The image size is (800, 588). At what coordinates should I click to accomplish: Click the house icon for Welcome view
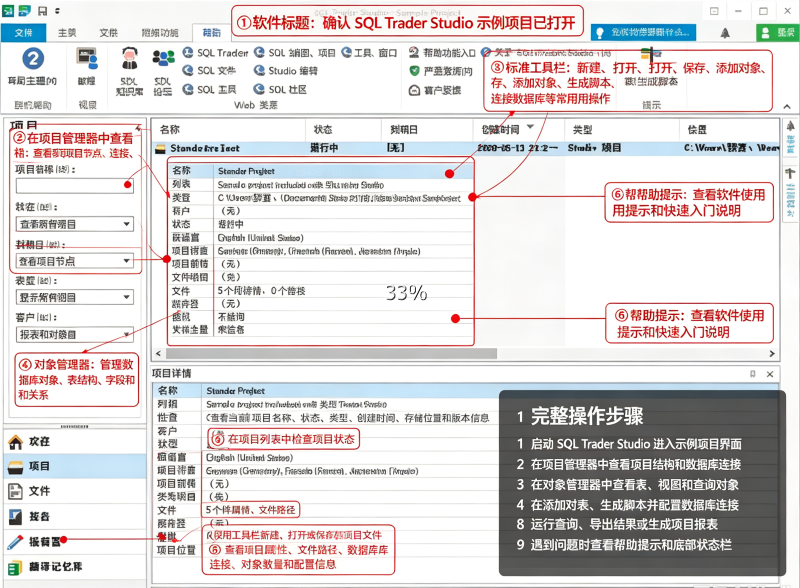(x=16, y=442)
